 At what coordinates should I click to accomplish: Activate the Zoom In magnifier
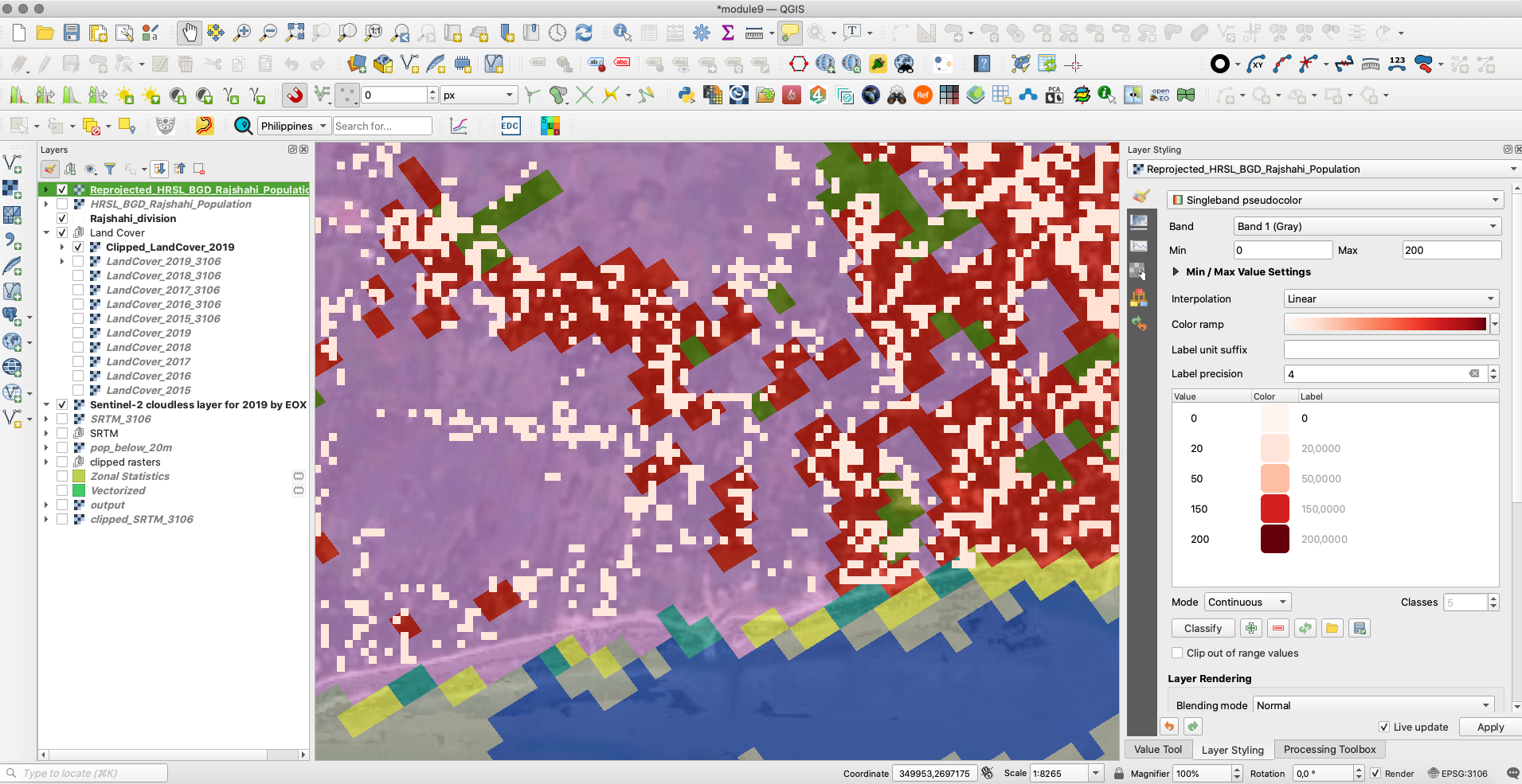coord(242,33)
